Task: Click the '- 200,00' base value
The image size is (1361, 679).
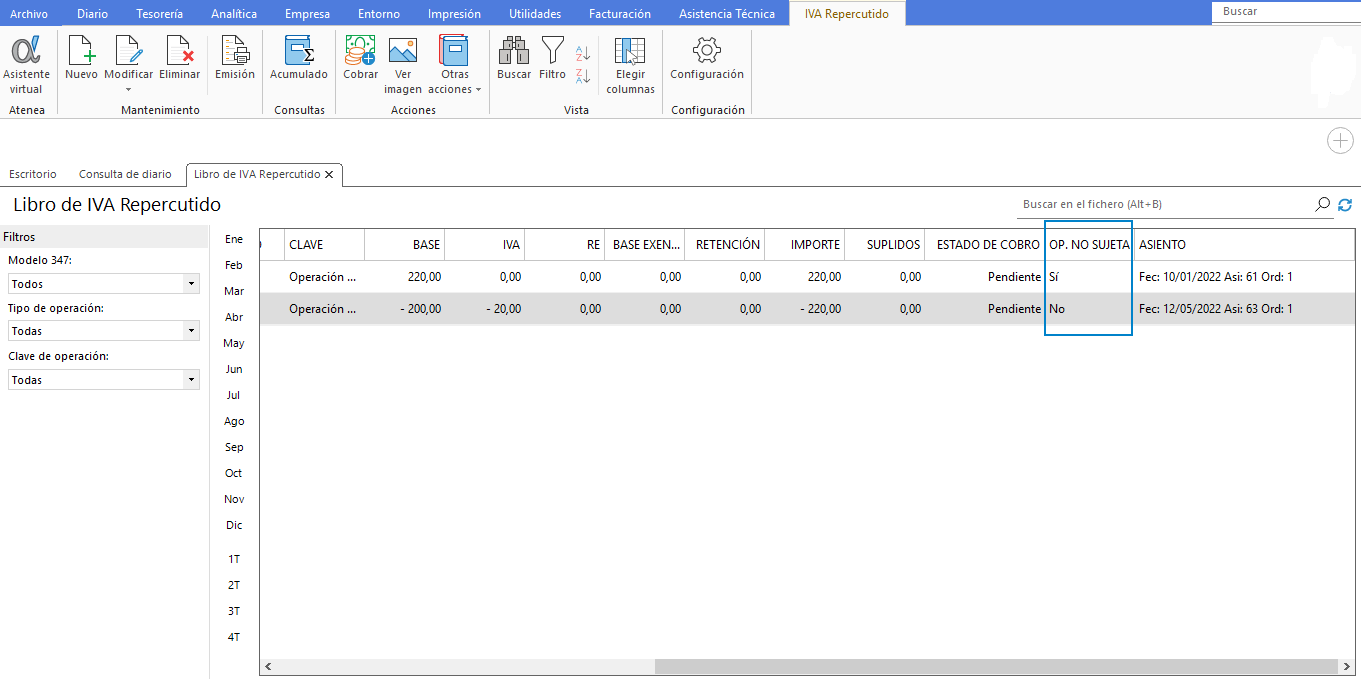Action: [x=420, y=309]
